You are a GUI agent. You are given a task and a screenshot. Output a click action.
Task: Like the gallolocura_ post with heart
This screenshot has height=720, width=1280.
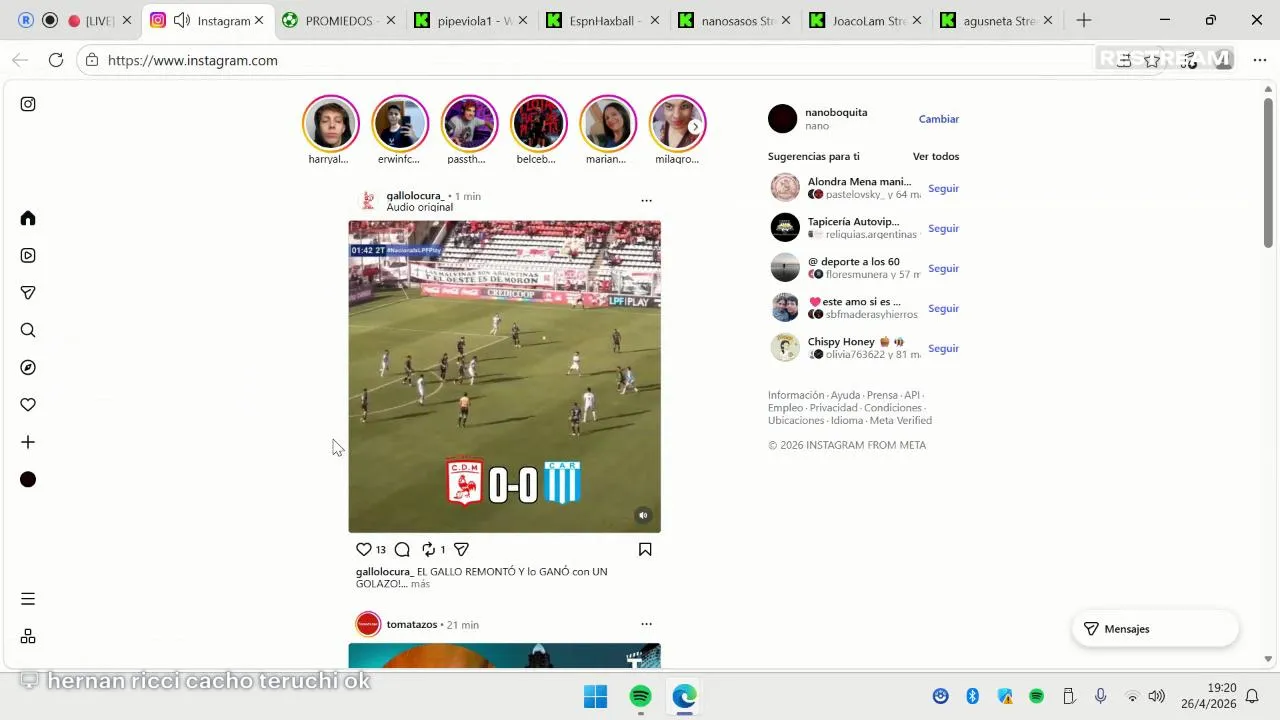point(364,549)
